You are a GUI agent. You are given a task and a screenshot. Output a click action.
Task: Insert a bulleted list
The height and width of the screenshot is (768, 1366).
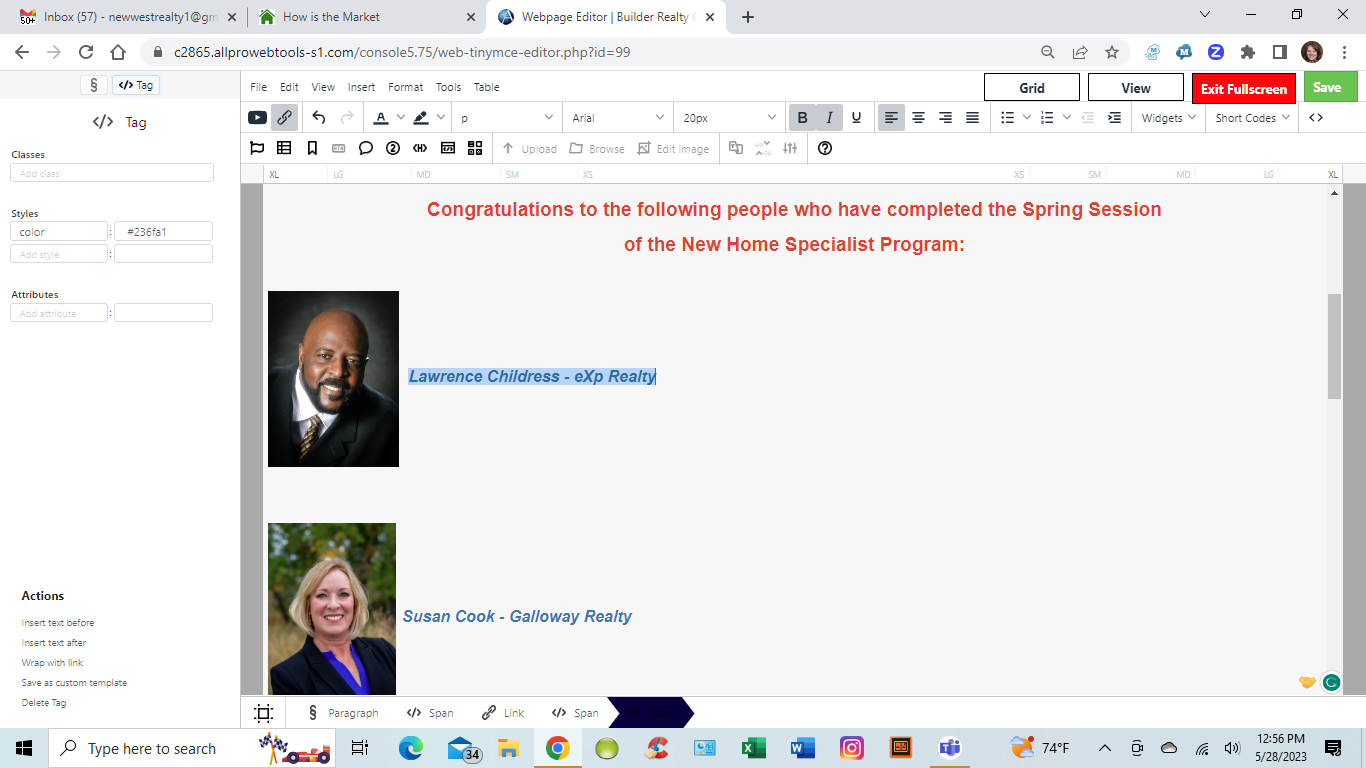1008,118
